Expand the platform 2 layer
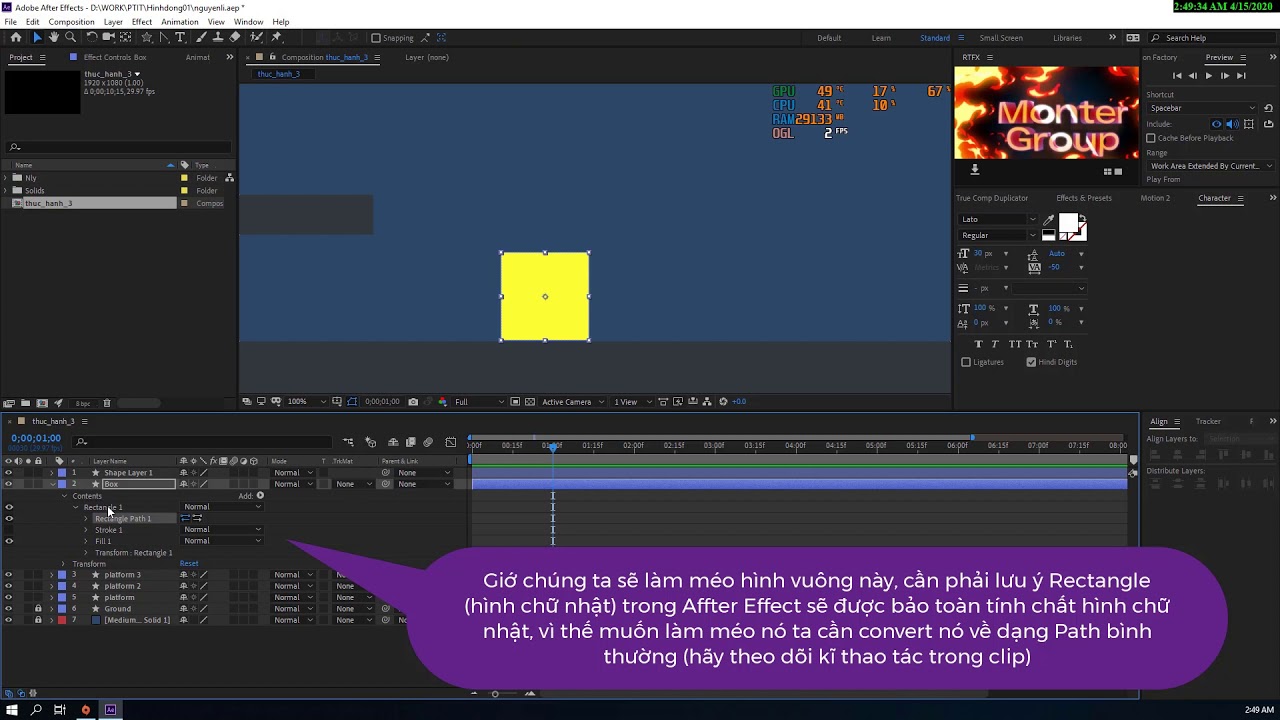 tap(52, 586)
